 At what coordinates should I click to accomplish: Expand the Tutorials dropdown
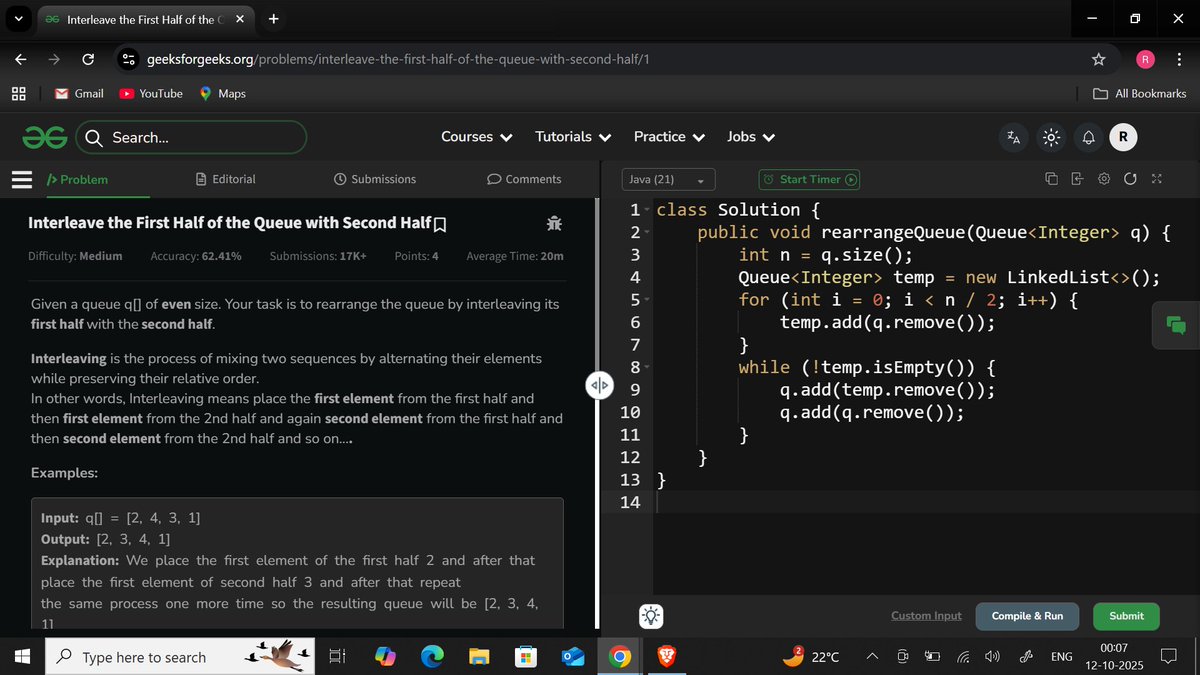[x=574, y=137]
